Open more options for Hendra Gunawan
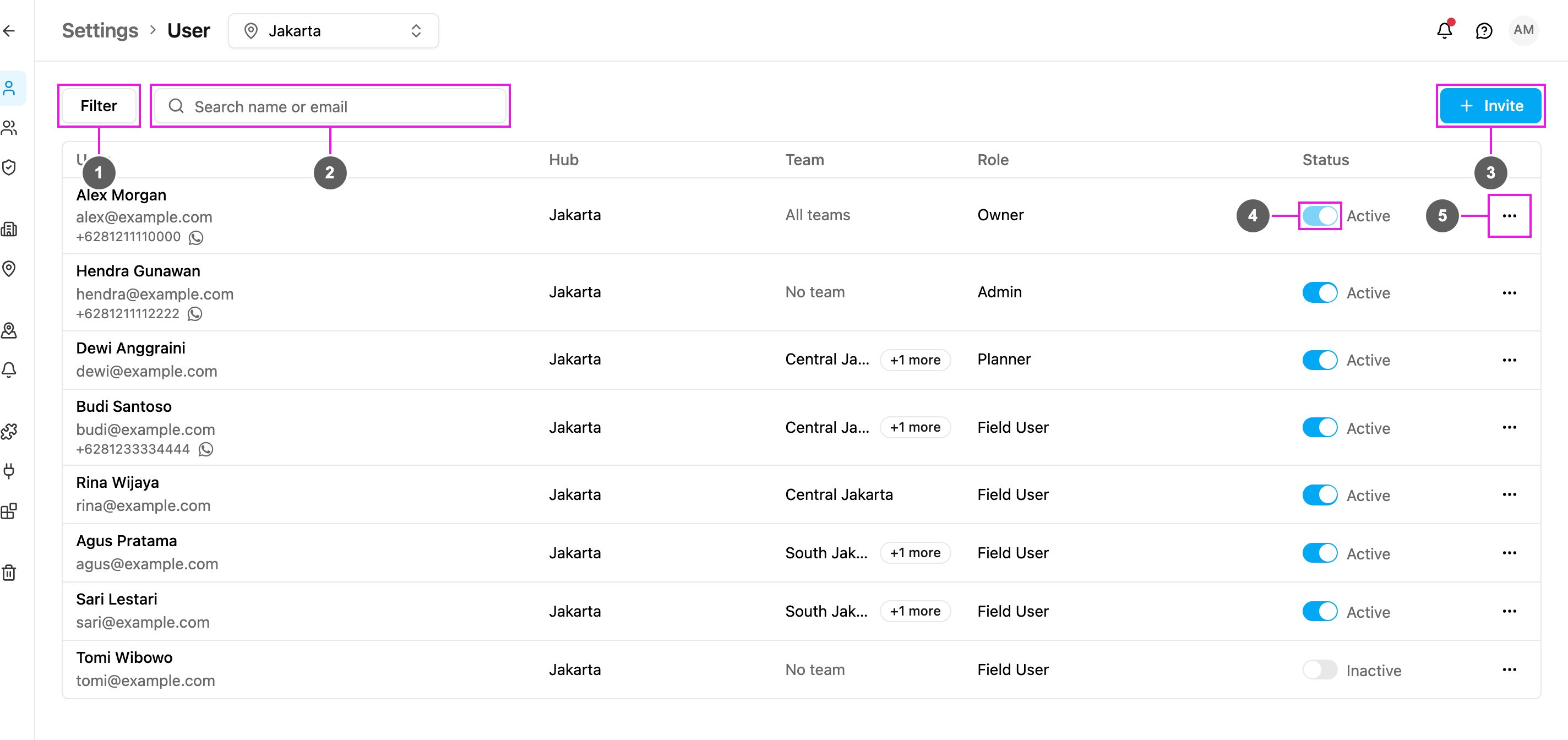 pos(1509,293)
